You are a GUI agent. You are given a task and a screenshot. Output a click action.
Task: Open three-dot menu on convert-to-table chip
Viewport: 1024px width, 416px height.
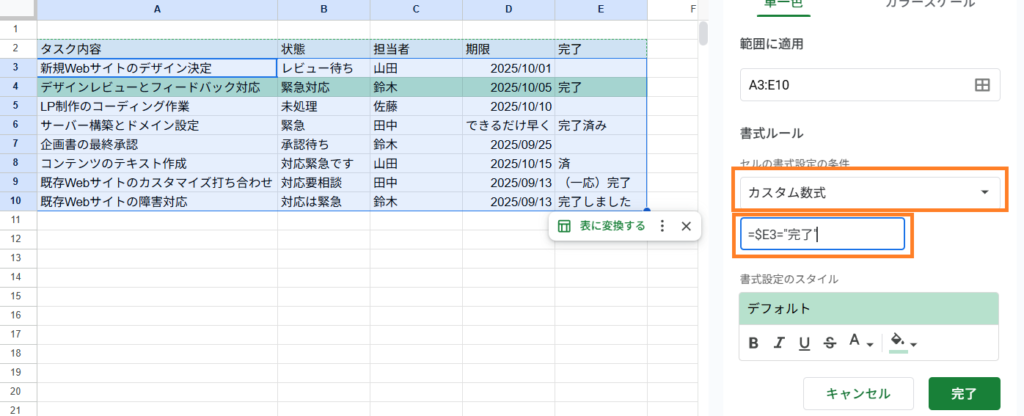(661, 226)
